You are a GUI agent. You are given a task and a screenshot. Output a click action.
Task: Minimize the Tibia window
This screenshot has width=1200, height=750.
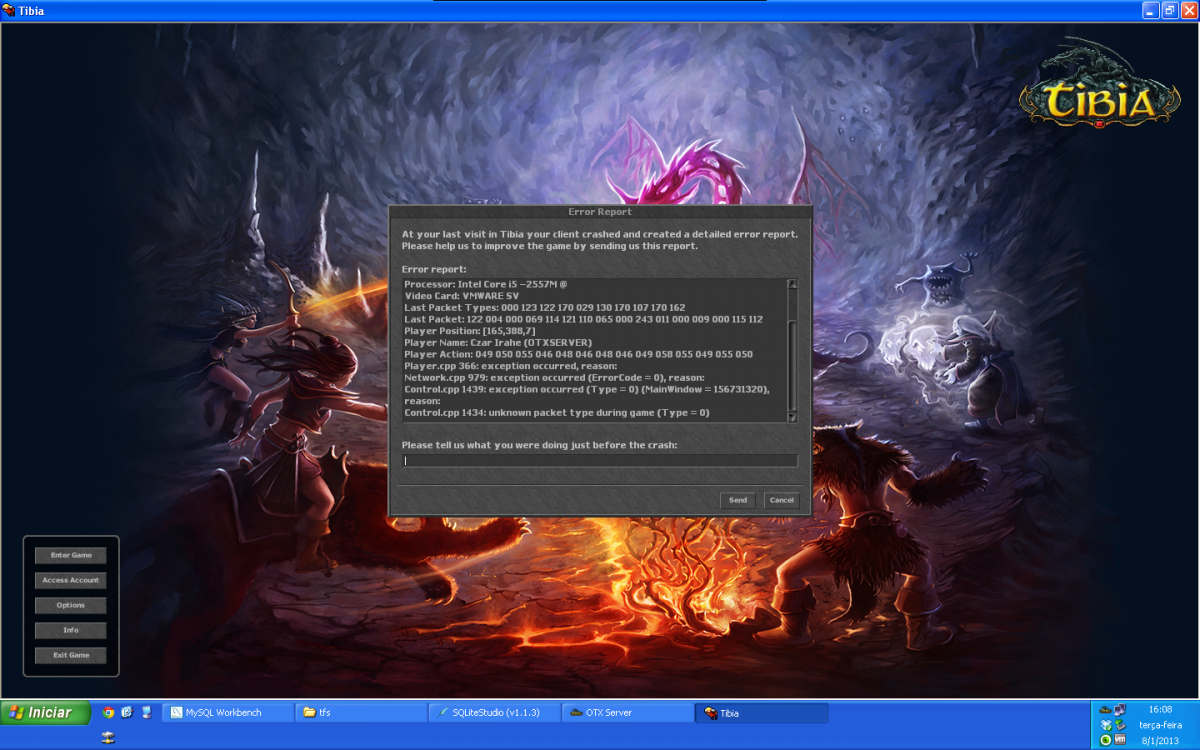[1150, 10]
